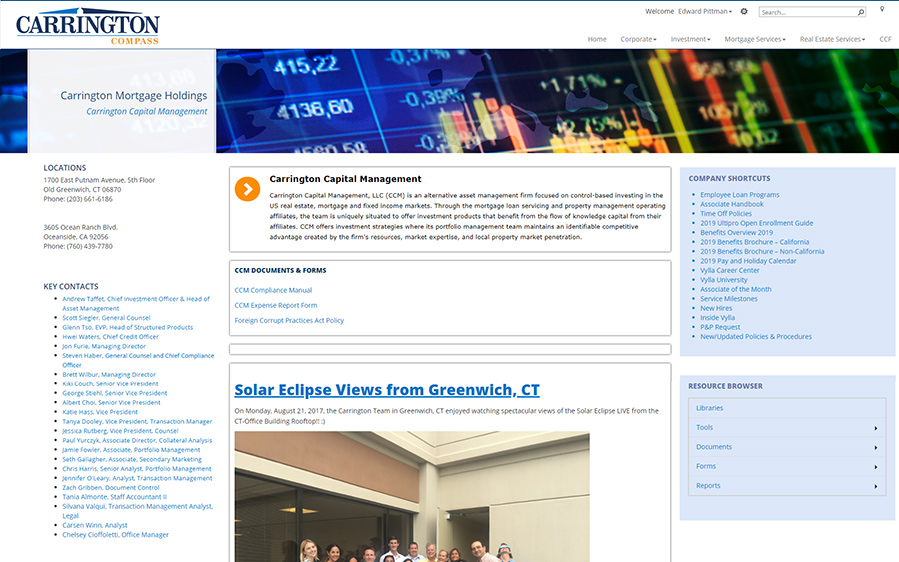Click the search magnifier icon
This screenshot has height=562, width=899.
click(861, 12)
